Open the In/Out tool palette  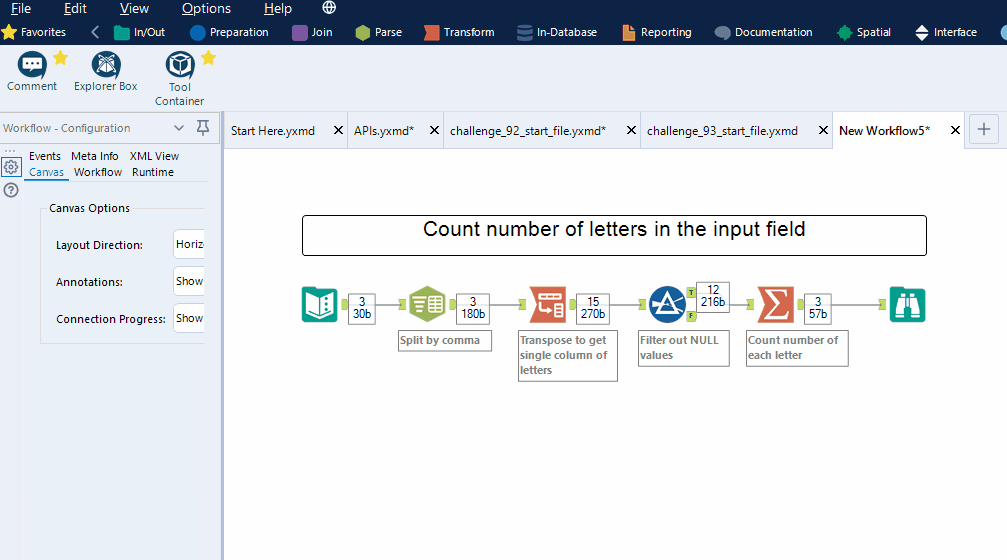(x=139, y=32)
